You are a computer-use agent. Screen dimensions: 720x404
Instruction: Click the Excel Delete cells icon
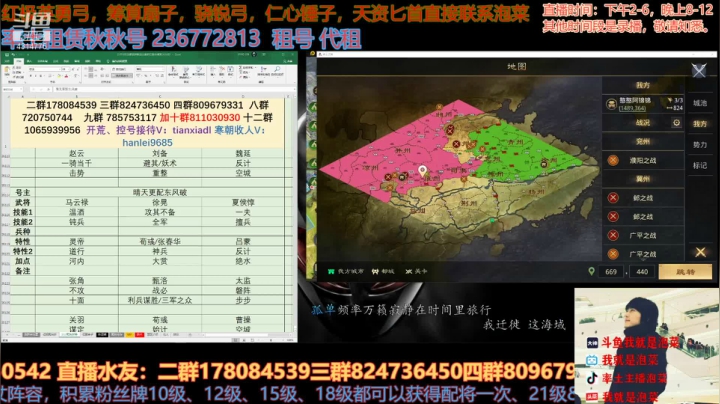click(x=221, y=71)
